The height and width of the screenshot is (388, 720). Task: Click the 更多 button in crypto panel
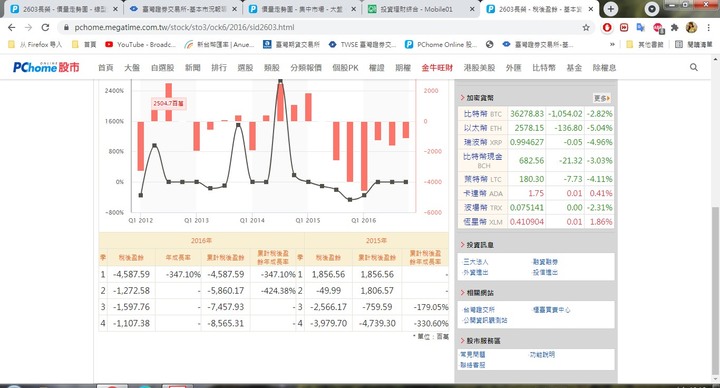click(602, 98)
